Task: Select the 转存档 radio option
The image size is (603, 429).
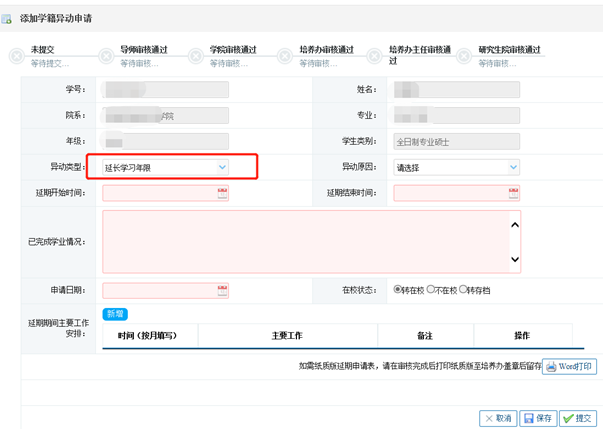Action: click(464, 290)
